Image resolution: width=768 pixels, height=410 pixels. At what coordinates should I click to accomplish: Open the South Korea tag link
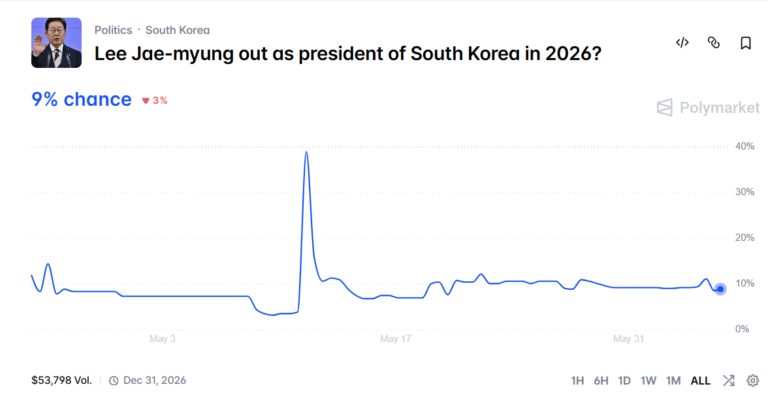point(177,30)
